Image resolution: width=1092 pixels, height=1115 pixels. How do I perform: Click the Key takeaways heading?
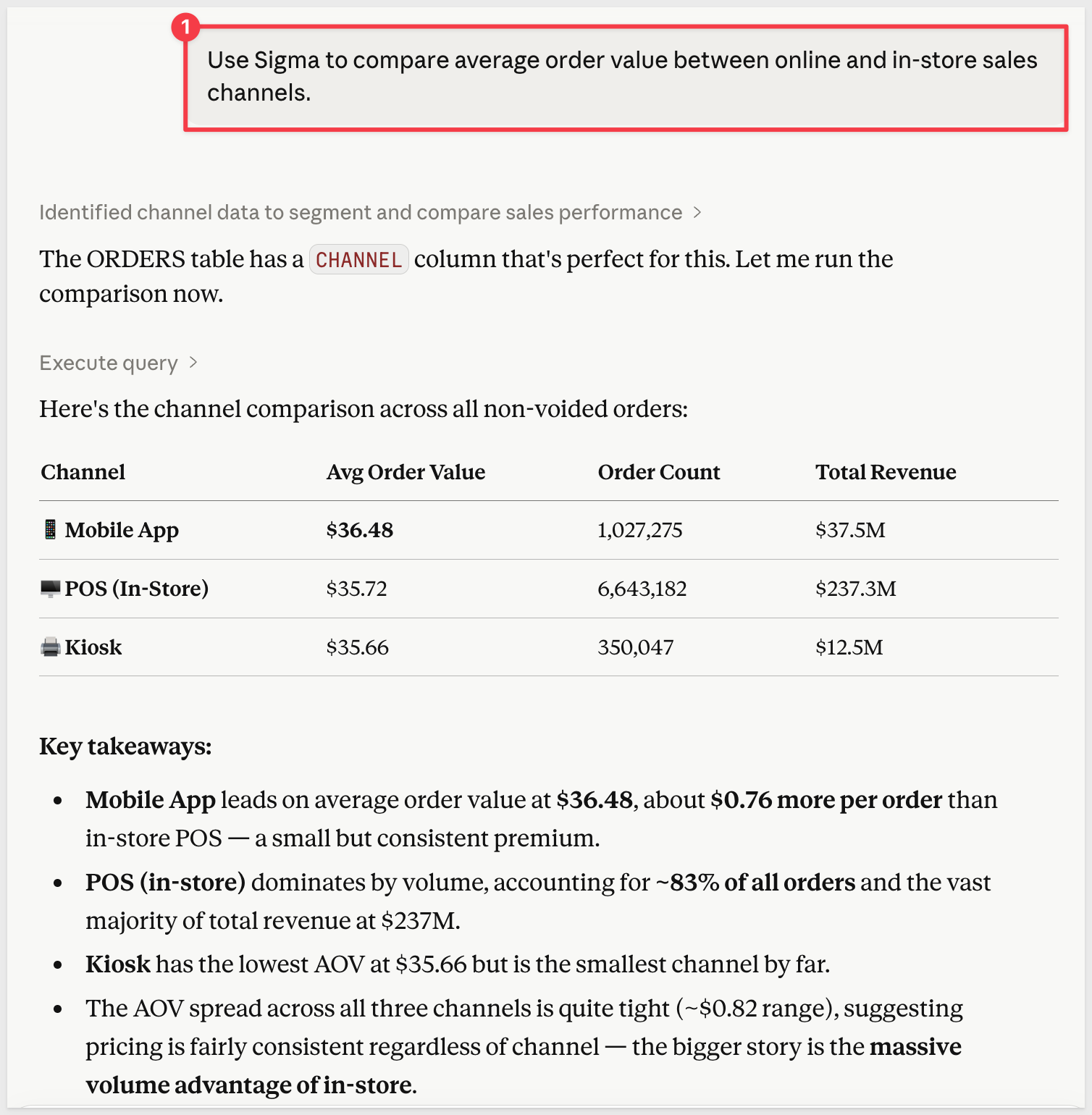[125, 746]
